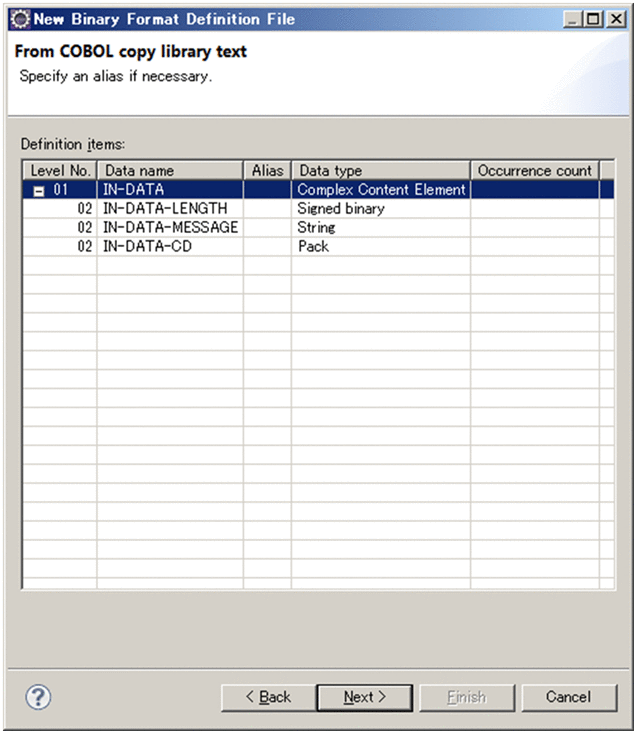Click the Definition items label
Image resolution: width=639 pixels, height=736 pixels.
[x=73, y=144]
